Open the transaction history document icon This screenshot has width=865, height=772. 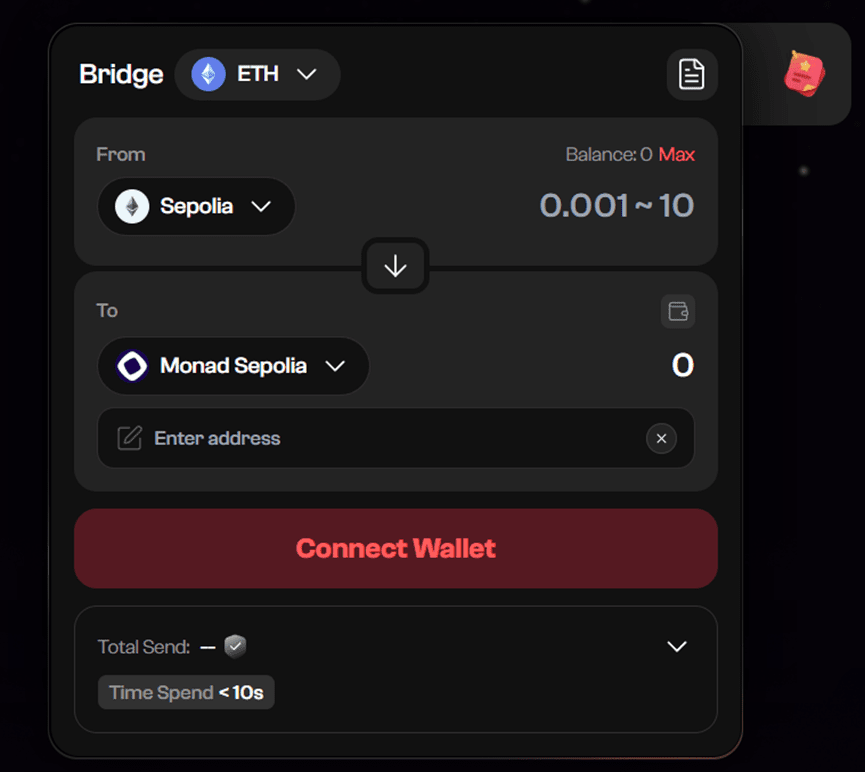(692, 74)
